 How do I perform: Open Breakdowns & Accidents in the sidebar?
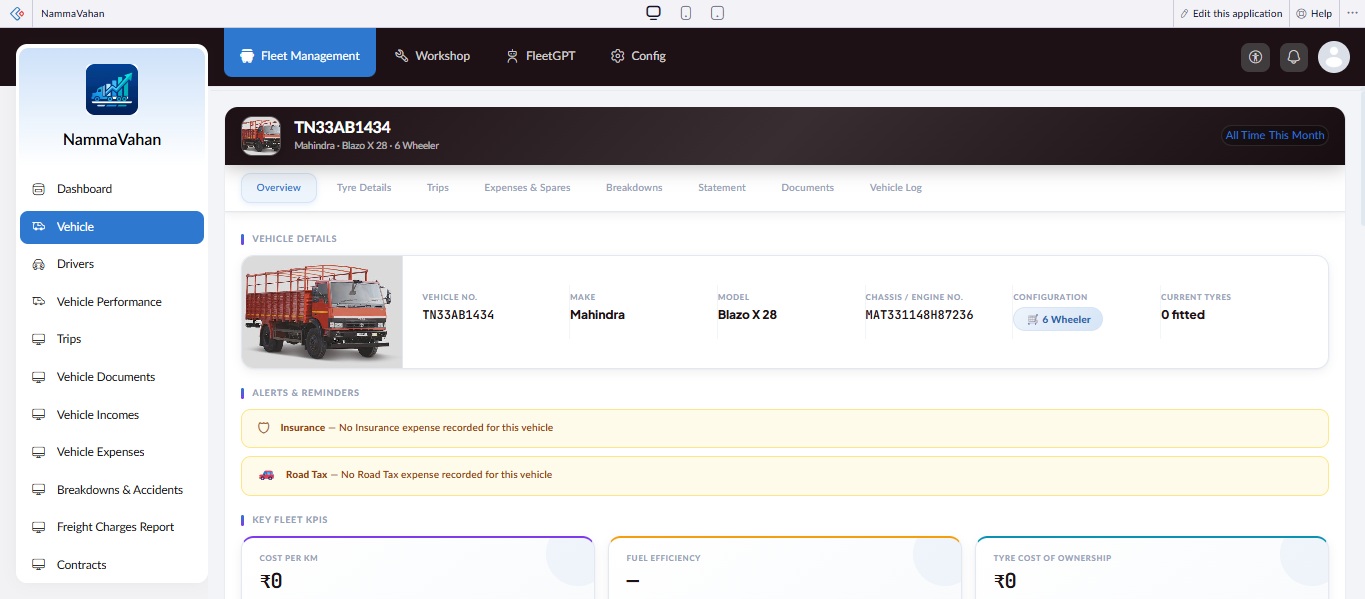pos(112,490)
